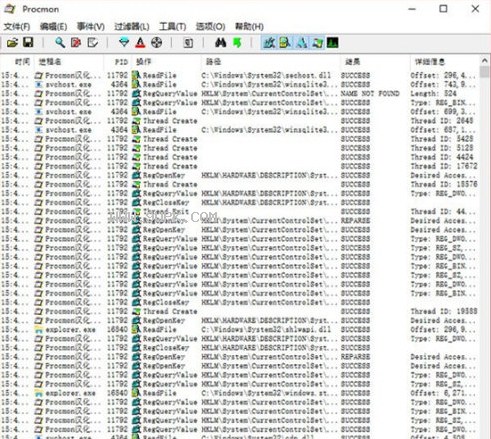The height and width of the screenshot is (439, 491).
Task: Select the Offset: 743 detail cell
Action: tap(443, 84)
